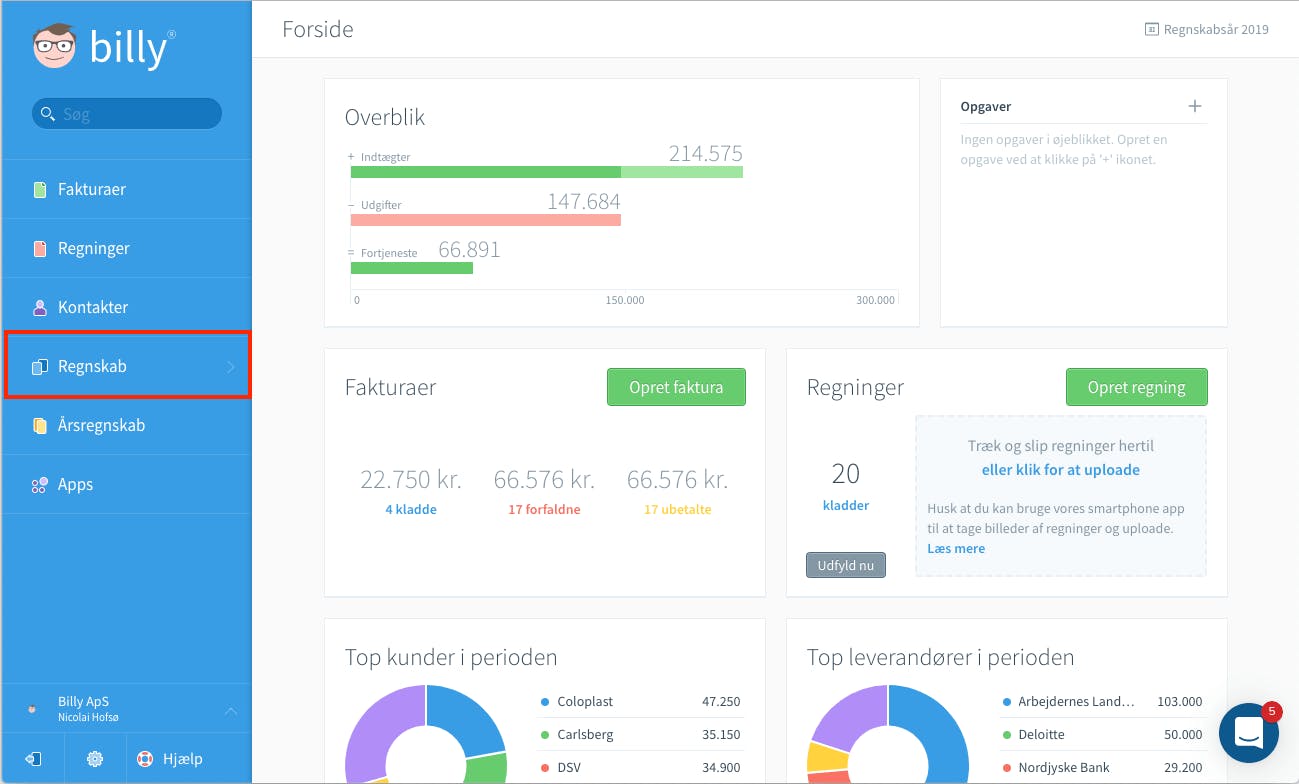Click the Hjælp text link
Viewport: 1299px width, 784px height.
tap(183, 759)
